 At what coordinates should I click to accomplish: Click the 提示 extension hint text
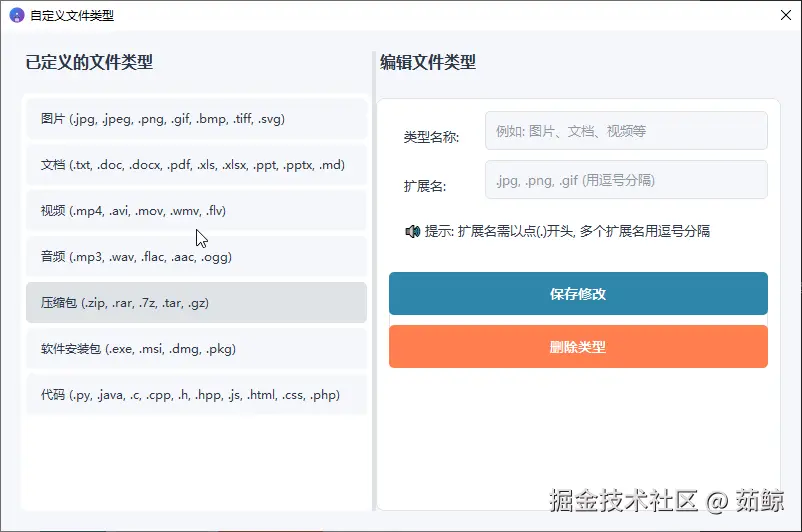(x=567, y=231)
